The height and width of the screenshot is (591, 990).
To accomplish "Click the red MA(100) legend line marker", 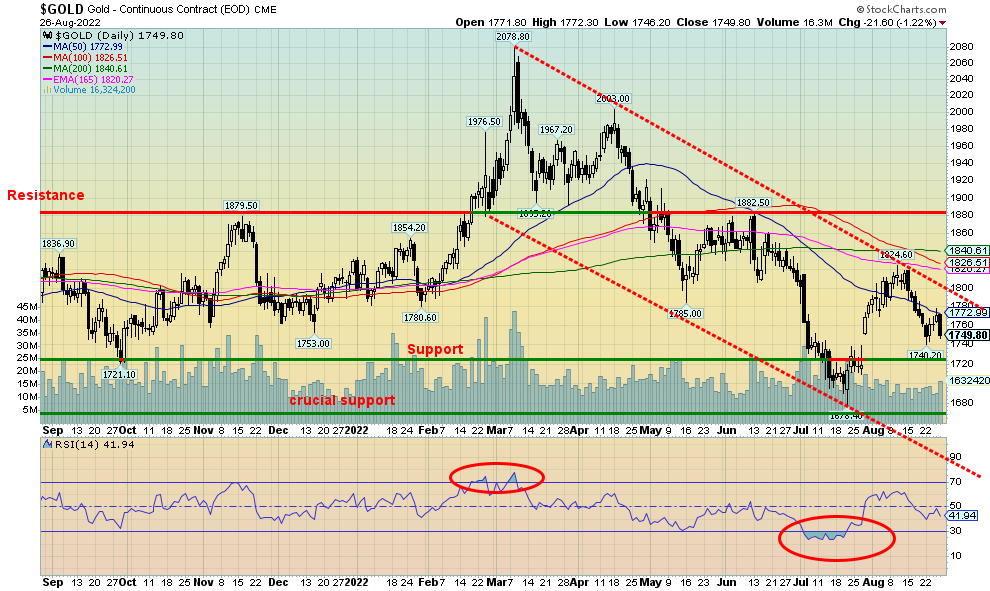I will [x=47, y=57].
